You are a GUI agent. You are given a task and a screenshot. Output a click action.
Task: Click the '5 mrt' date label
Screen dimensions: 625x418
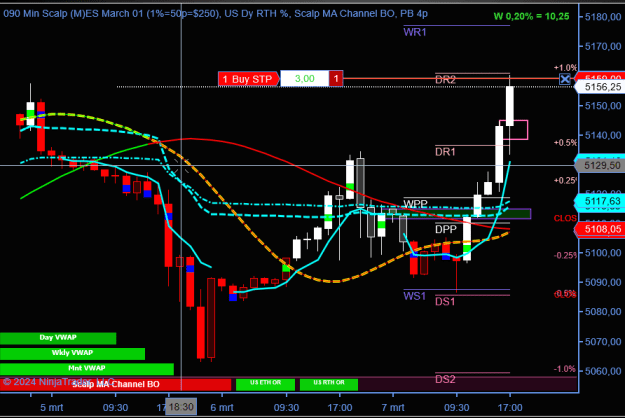point(51,408)
